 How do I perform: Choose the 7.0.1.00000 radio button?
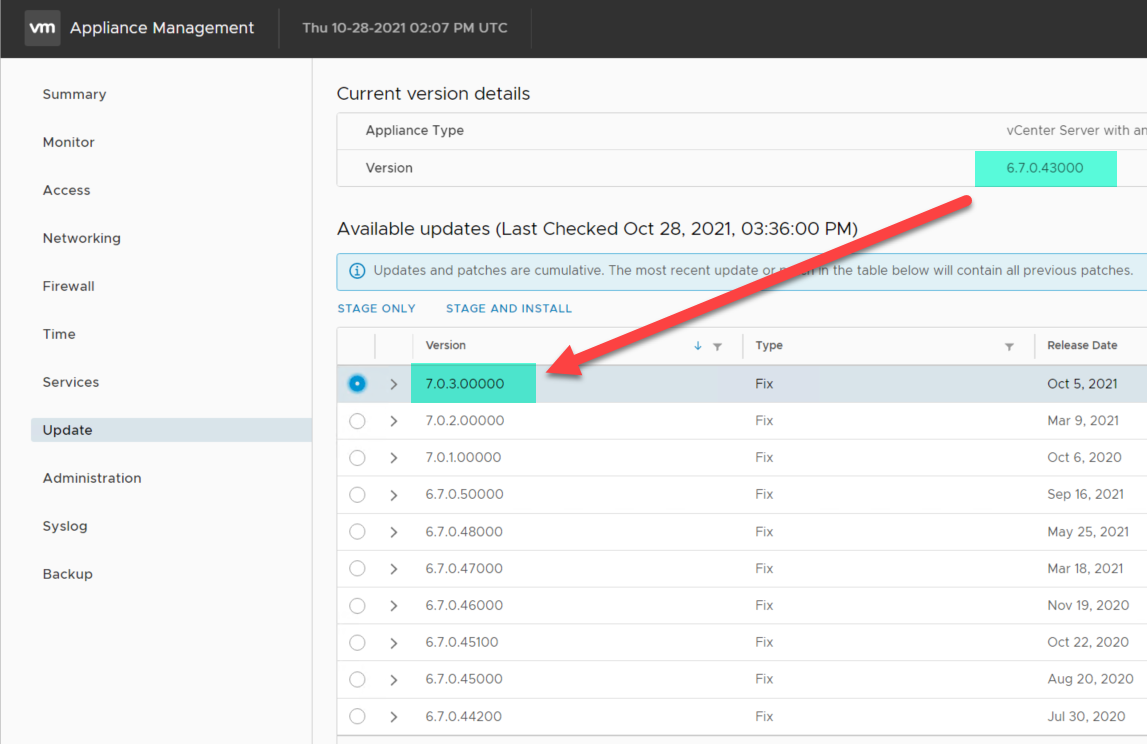click(x=357, y=458)
